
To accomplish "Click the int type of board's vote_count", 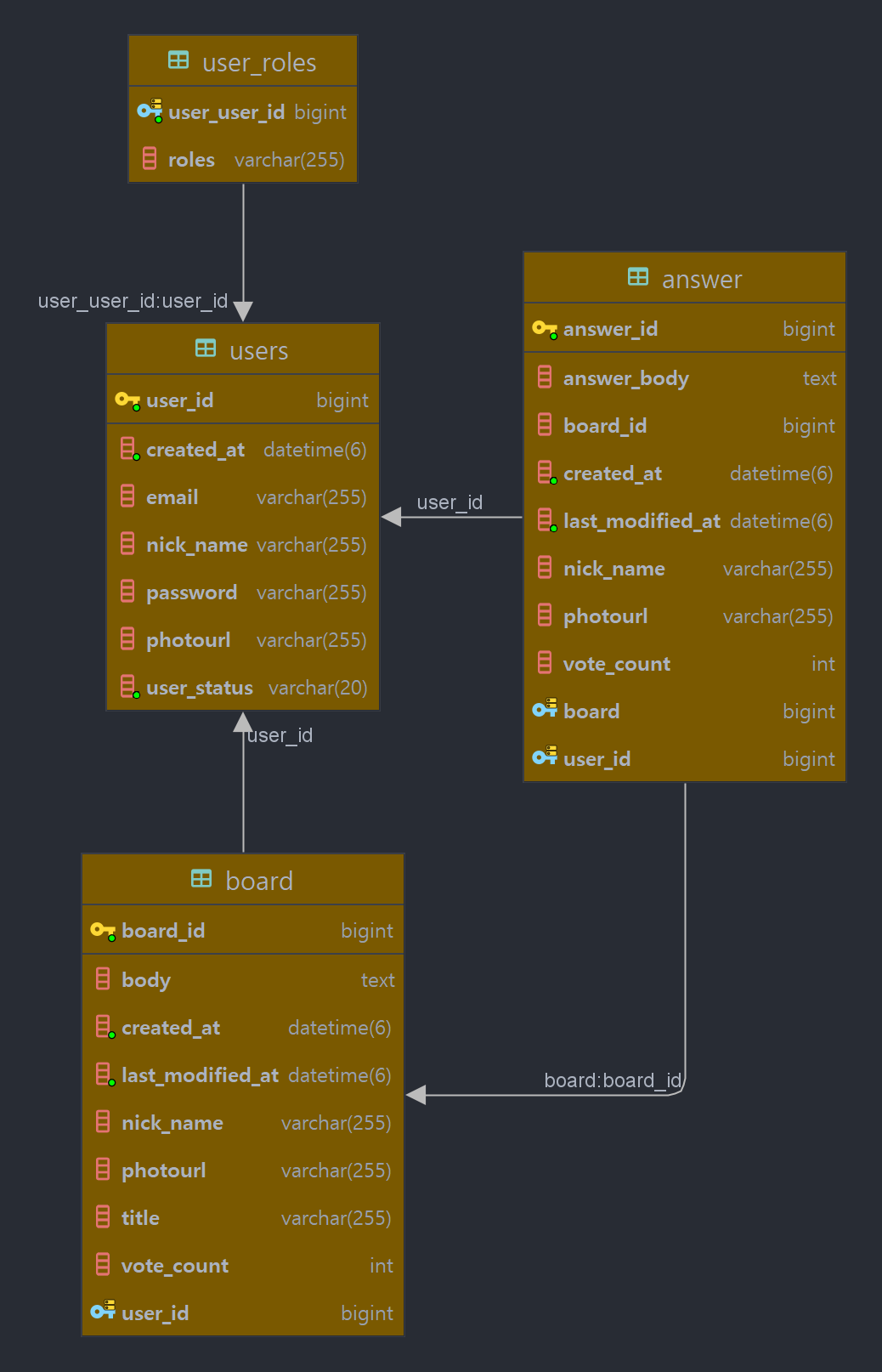I will pyautogui.click(x=382, y=1266).
